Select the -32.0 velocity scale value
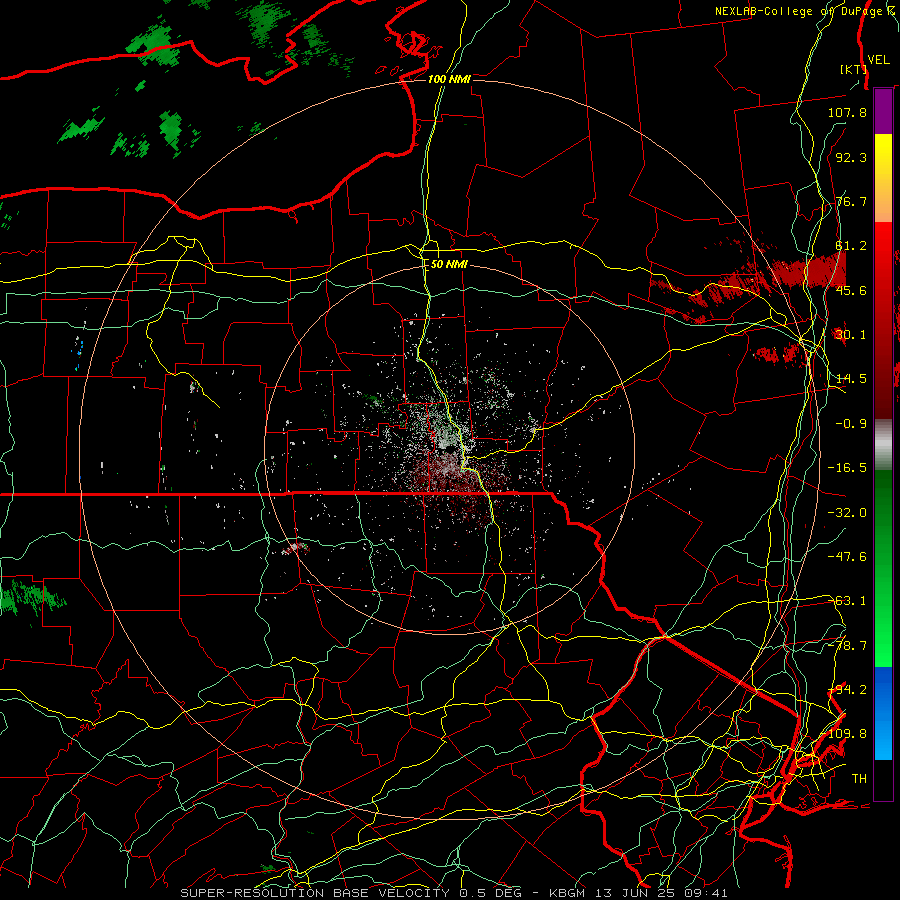Viewport: 900px width, 900px height. pyautogui.click(x=847, y=513)
